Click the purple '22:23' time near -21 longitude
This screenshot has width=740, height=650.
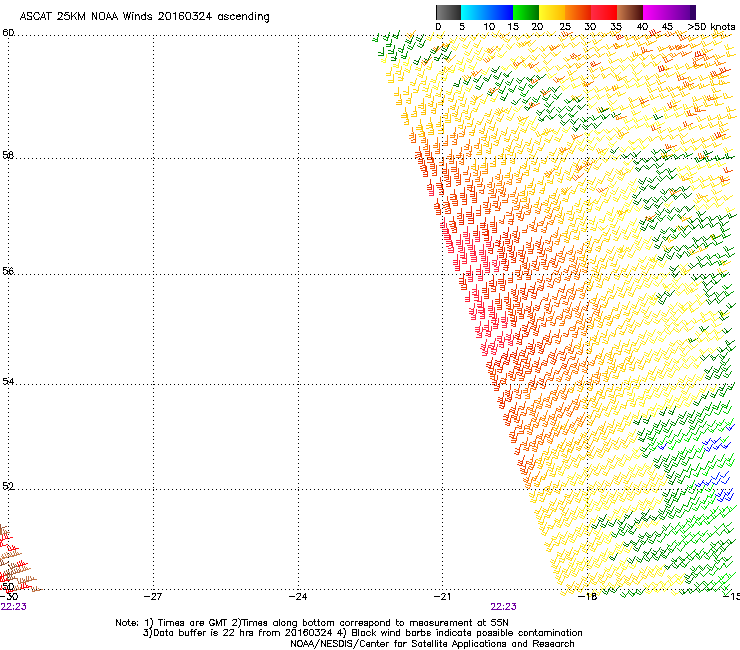(503, 607)
